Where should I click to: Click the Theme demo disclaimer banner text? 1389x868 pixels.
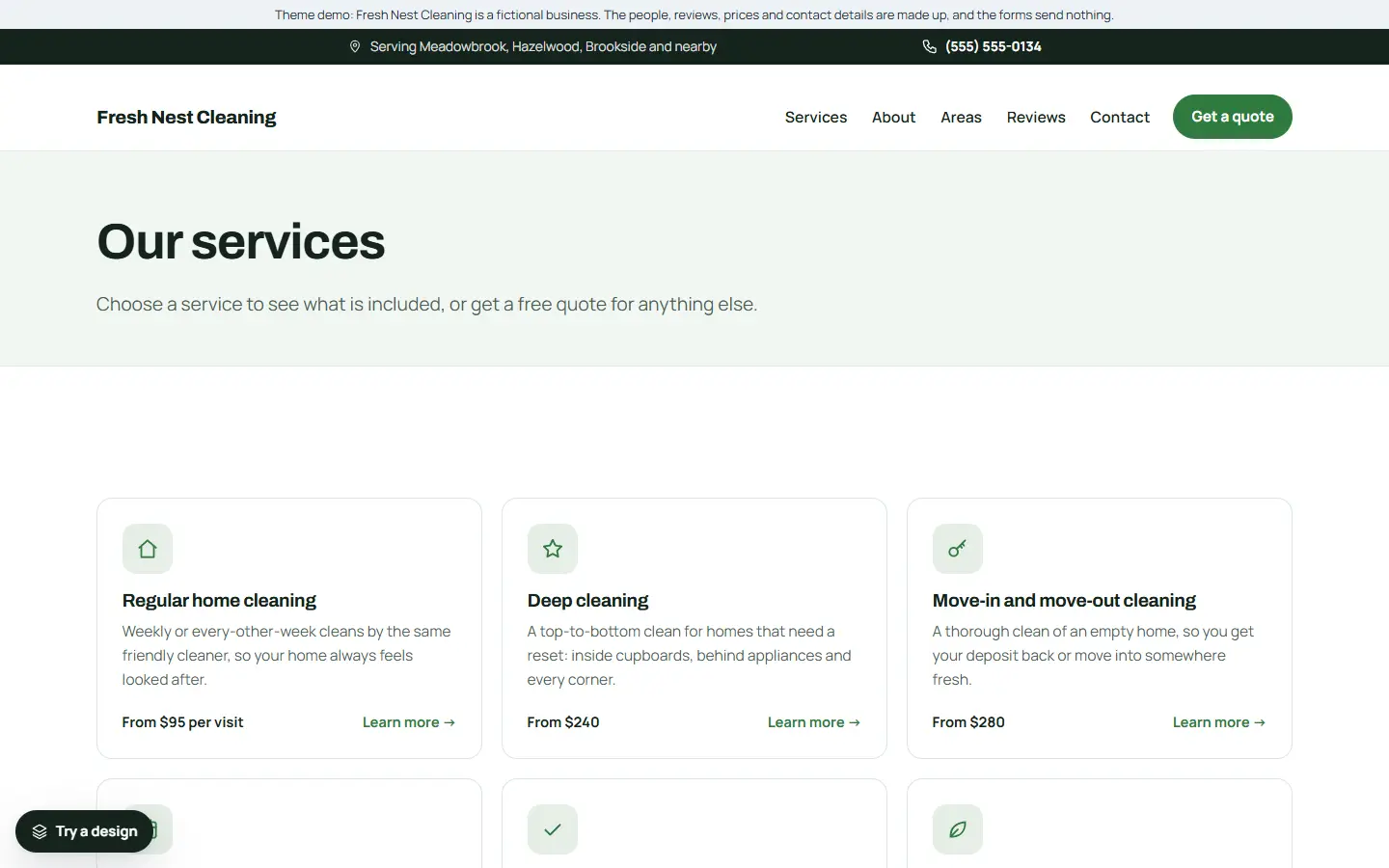tap(694, 14)
